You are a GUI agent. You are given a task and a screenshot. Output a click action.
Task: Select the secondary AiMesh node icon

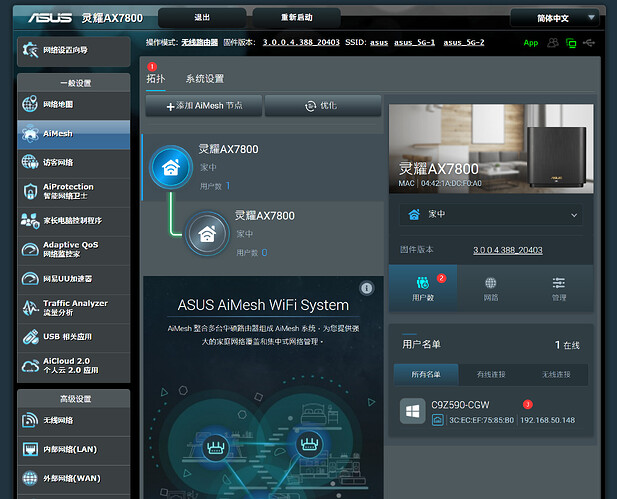pos(207,234)
